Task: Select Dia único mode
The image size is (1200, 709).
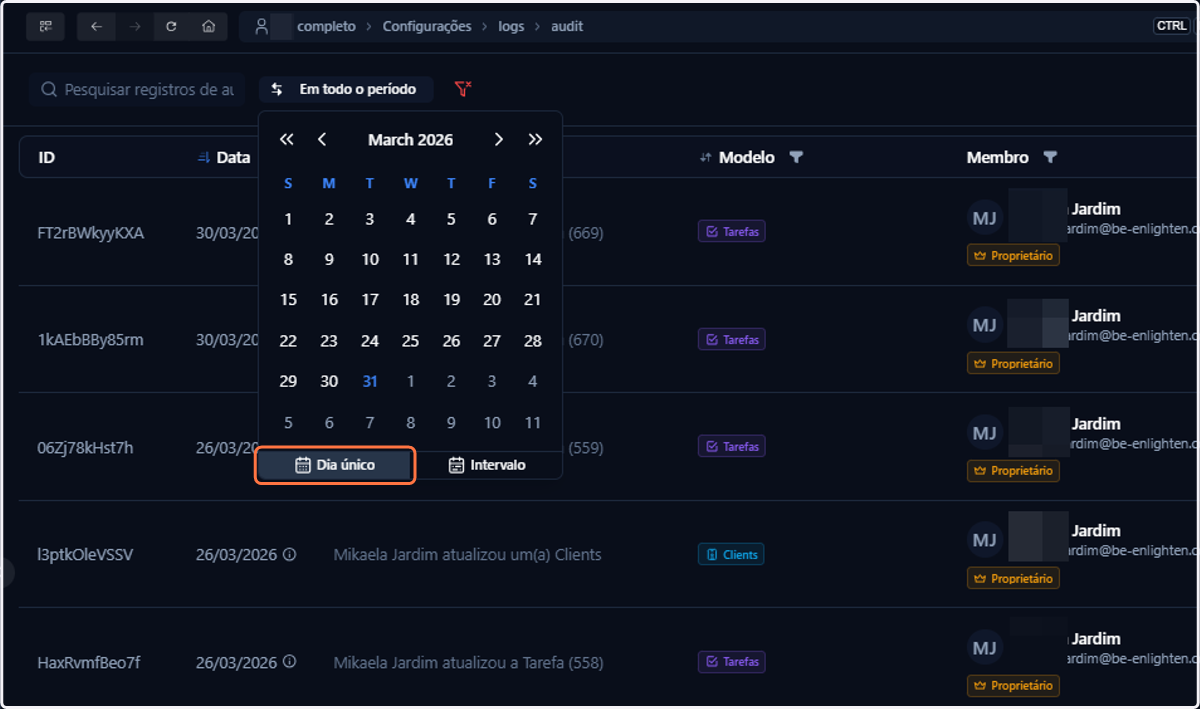Action: click(335, 465)
